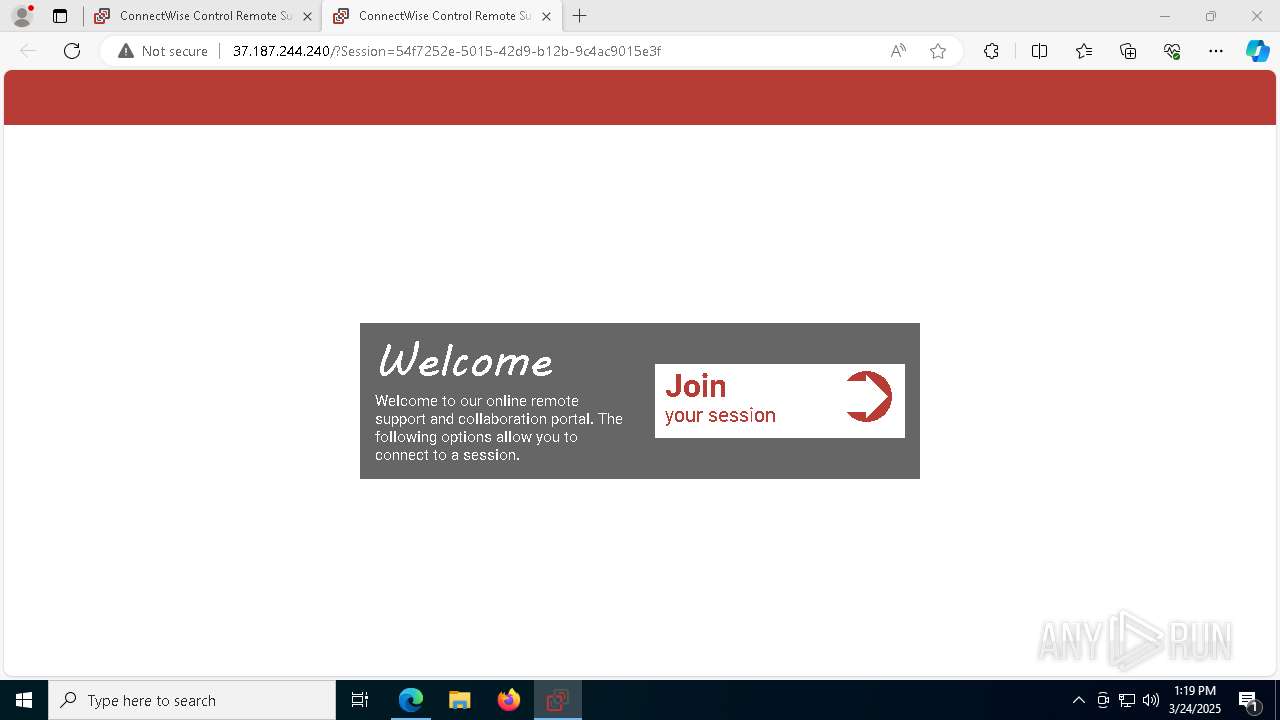Click the red arrow icon in Join box
Image resolution: width=1280 pixels, height=720 pixels.
coord(868,397)
